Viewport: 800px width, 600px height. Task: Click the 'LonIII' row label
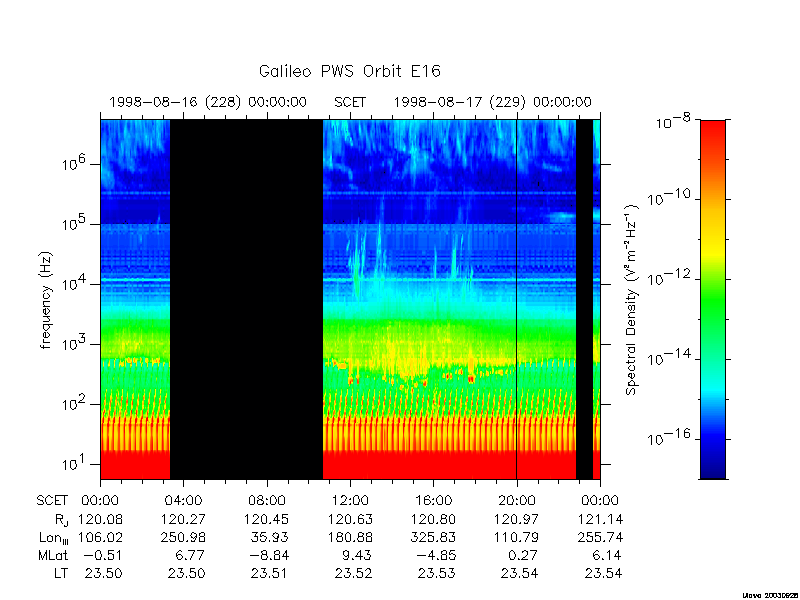tap(53, 538)
